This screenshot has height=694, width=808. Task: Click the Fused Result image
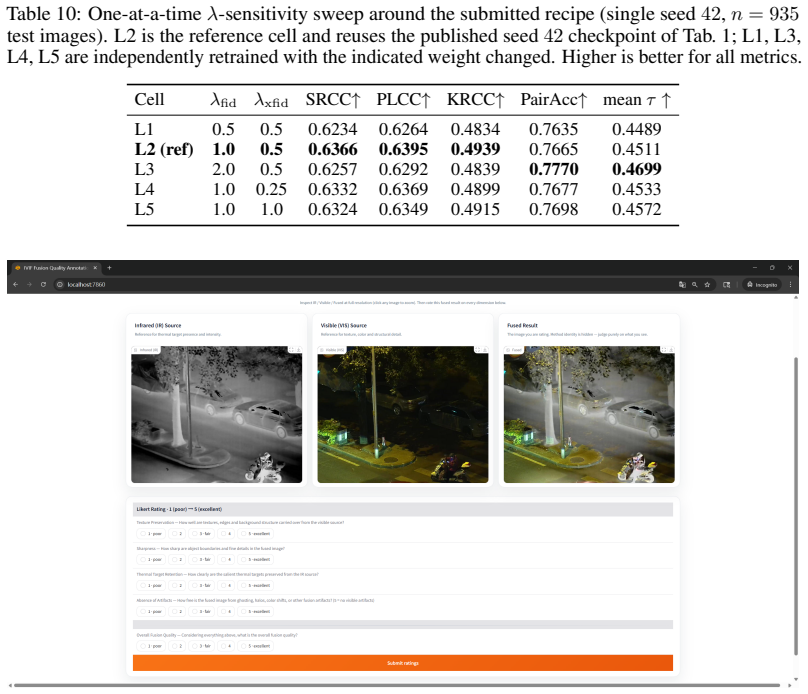tap(589, 415)
